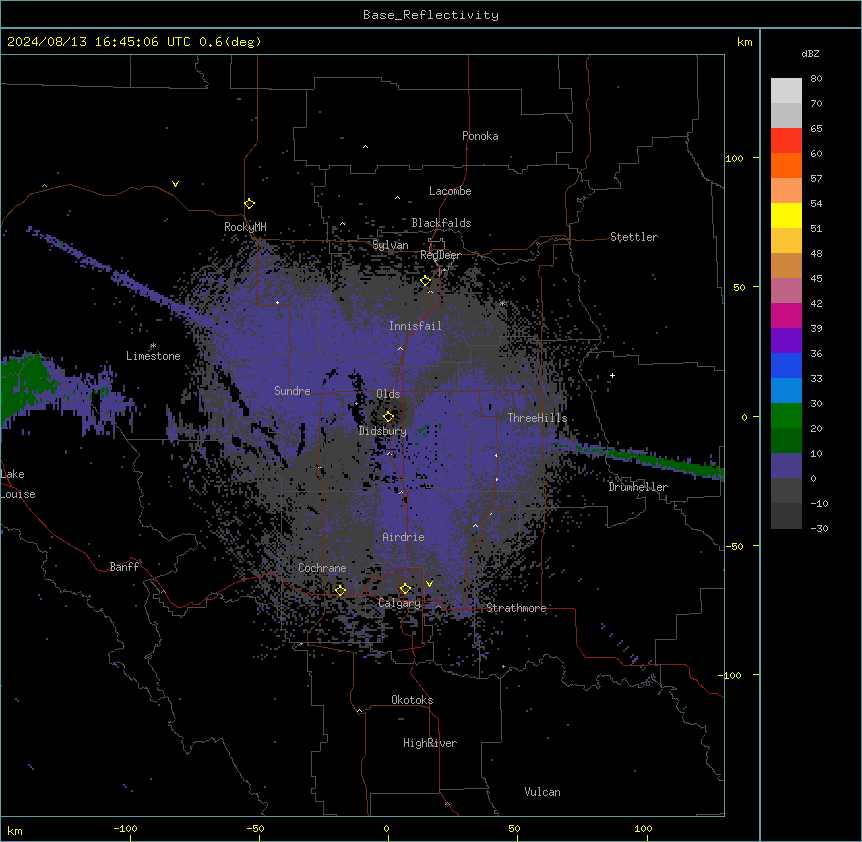Select the yellow diamond marker between Olds and Didsbury
The height and width of the screenshot is (842, 862).
coord(388,416)
